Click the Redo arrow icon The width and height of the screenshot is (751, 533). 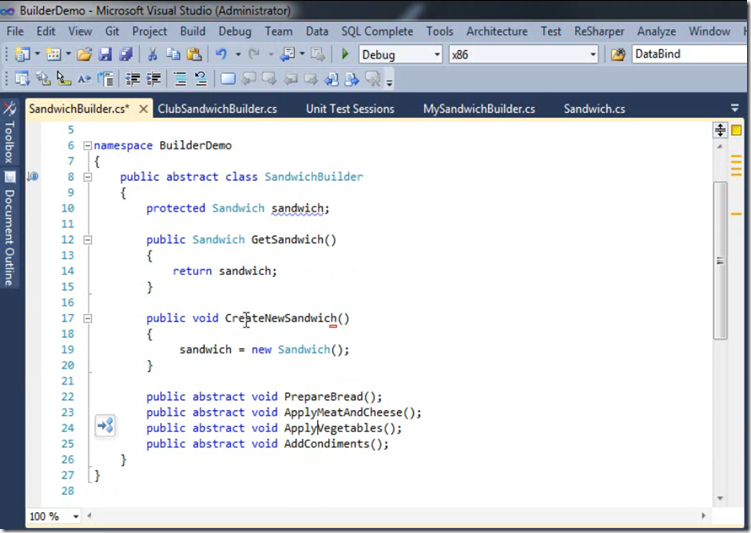tap(254, 54)
